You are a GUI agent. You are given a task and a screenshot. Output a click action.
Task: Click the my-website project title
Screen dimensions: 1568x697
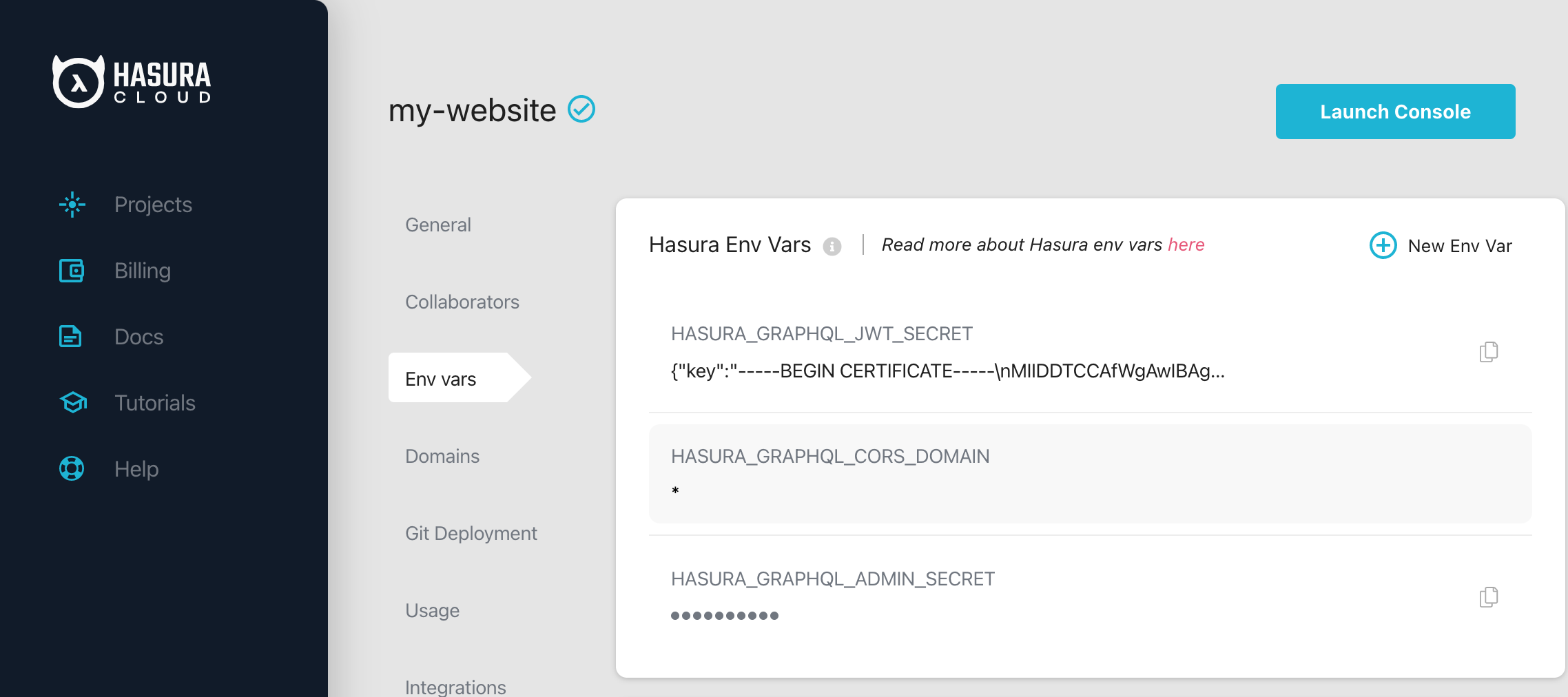click(x=472, y=110)
